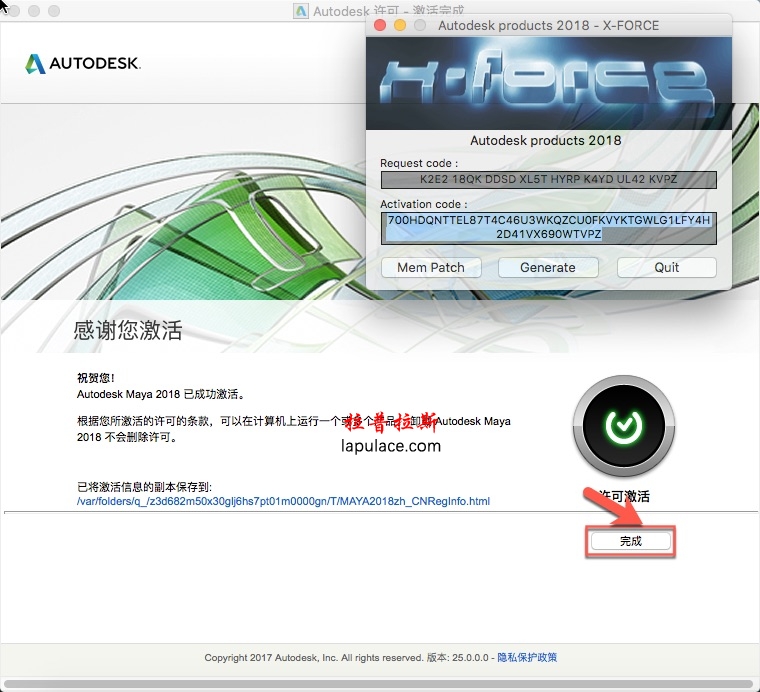The image size is (760, 692).
Task: Click the 感谢您激活 heading text
Action: [x=128, y=330]
